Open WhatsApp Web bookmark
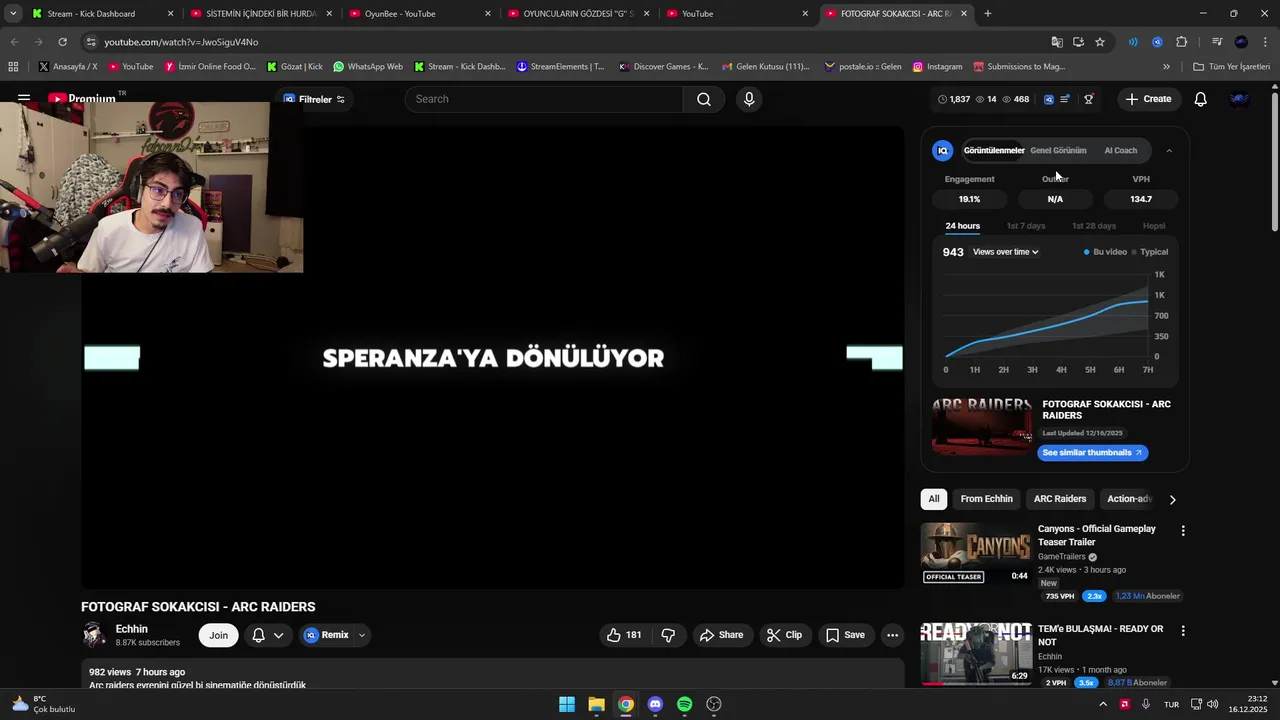 [x=368, y=67]
